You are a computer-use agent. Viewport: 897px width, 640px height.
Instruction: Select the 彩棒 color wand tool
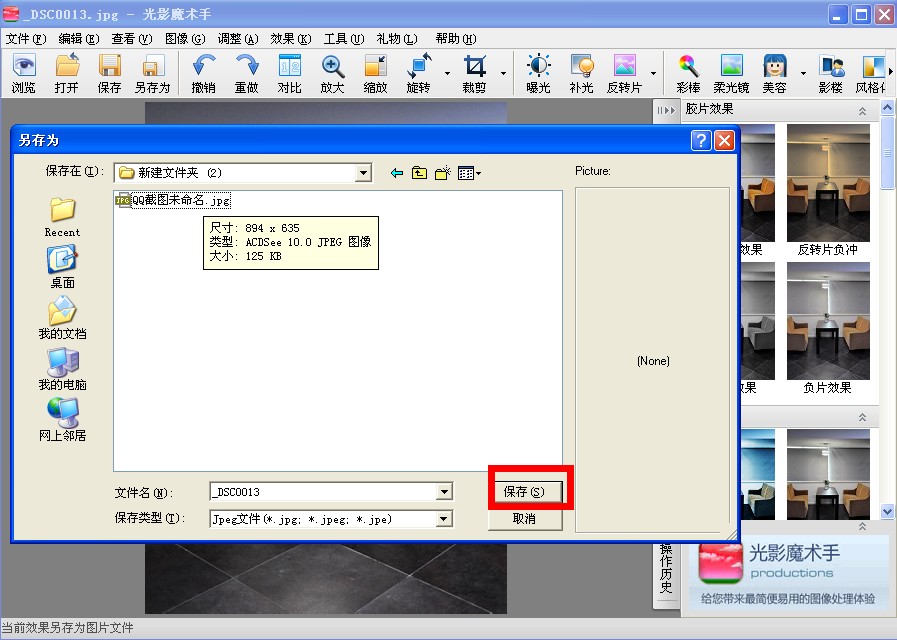688,73
